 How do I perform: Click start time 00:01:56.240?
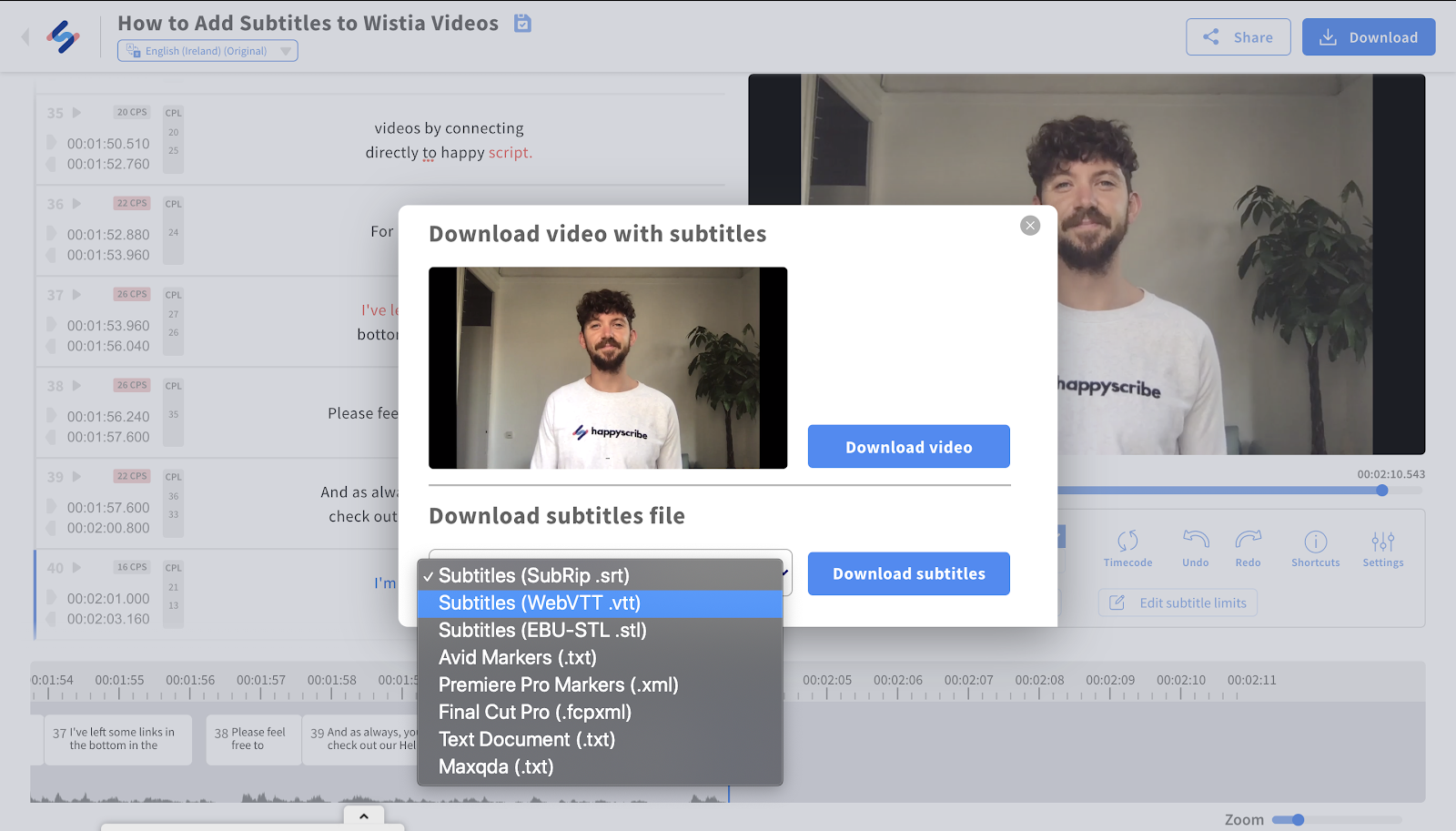tap(108, 417)
